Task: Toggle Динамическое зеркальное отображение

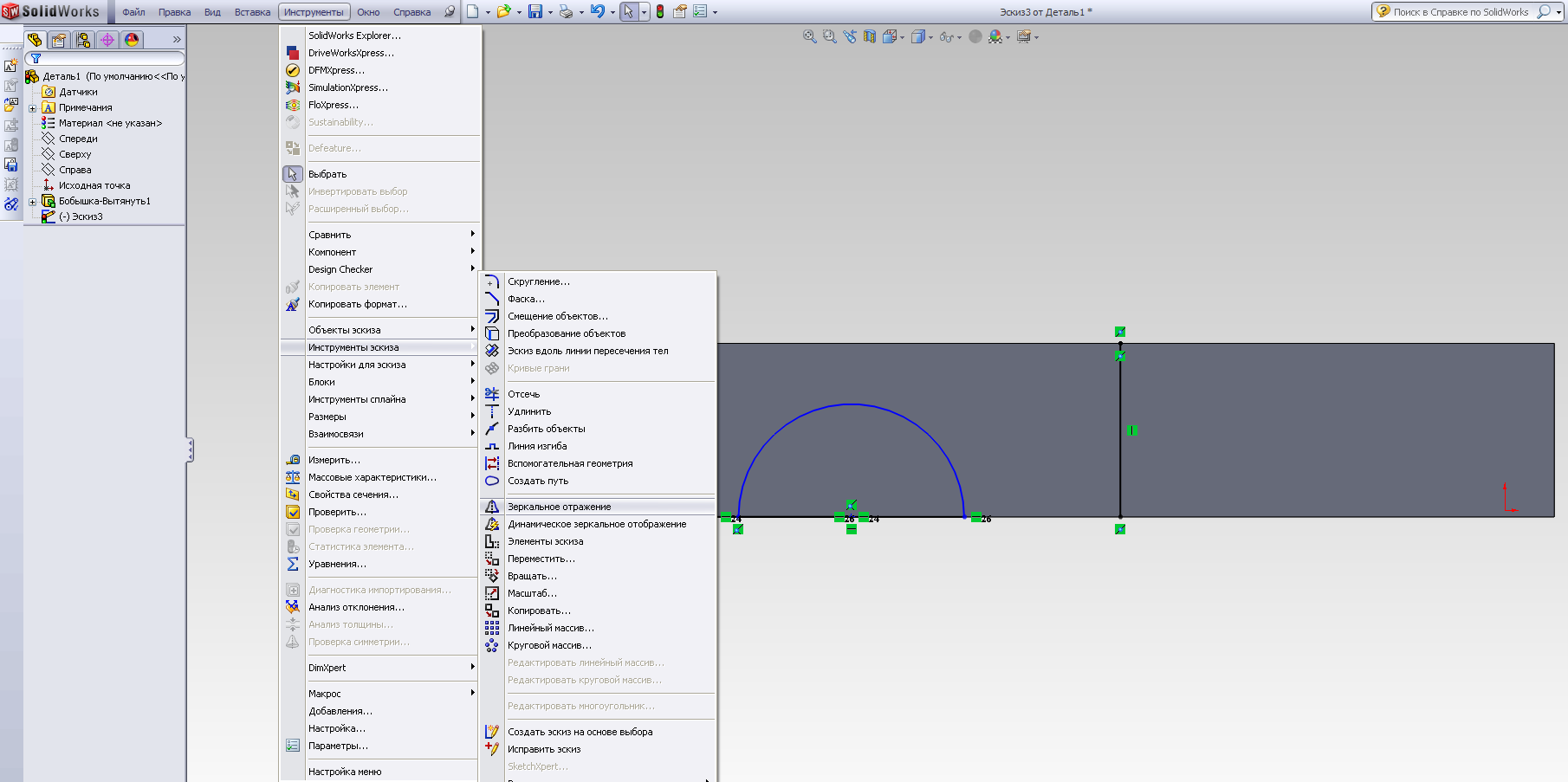Action: click(x=596, y=524)
